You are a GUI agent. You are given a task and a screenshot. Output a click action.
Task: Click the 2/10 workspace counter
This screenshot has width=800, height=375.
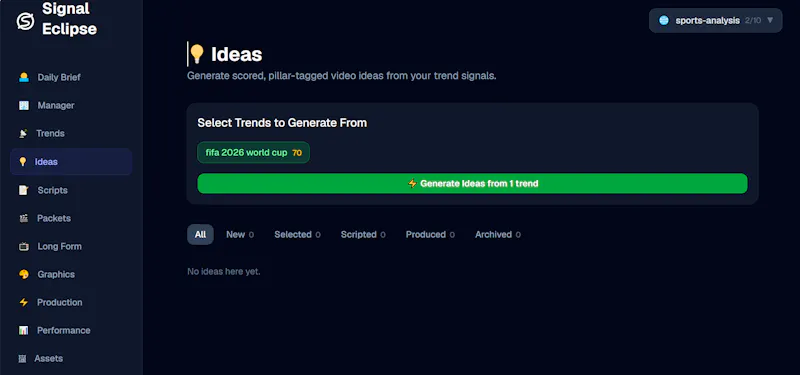[x=753, y=20]
